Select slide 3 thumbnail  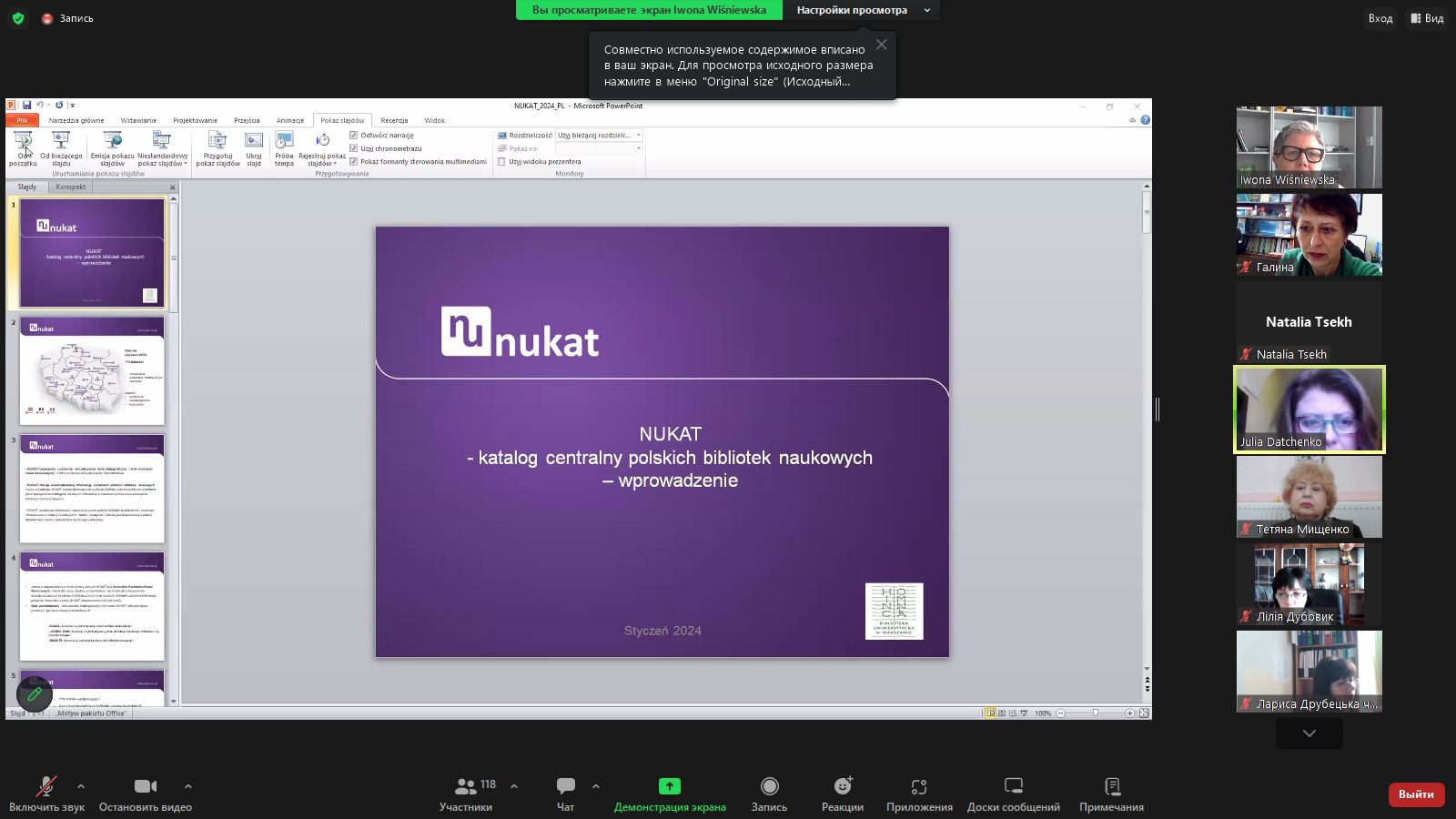[x=92, y=489]
